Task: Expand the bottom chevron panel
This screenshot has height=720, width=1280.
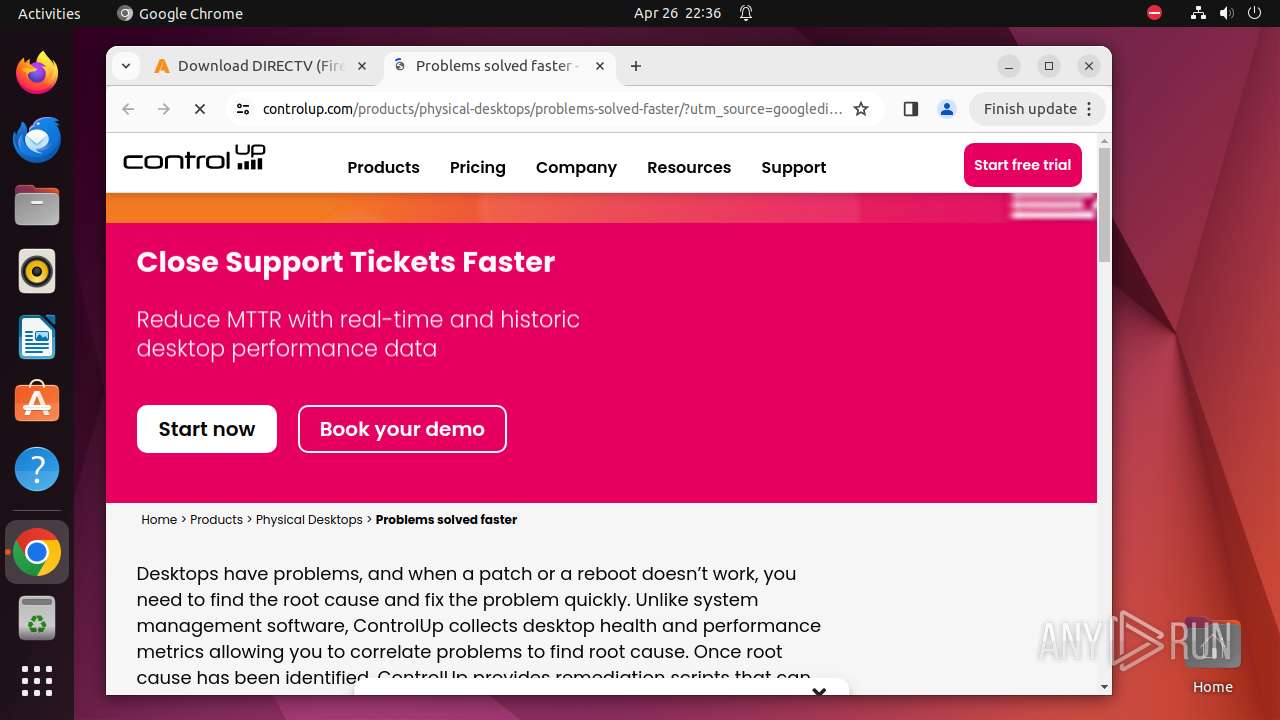Action: click(x=819, y=690)
